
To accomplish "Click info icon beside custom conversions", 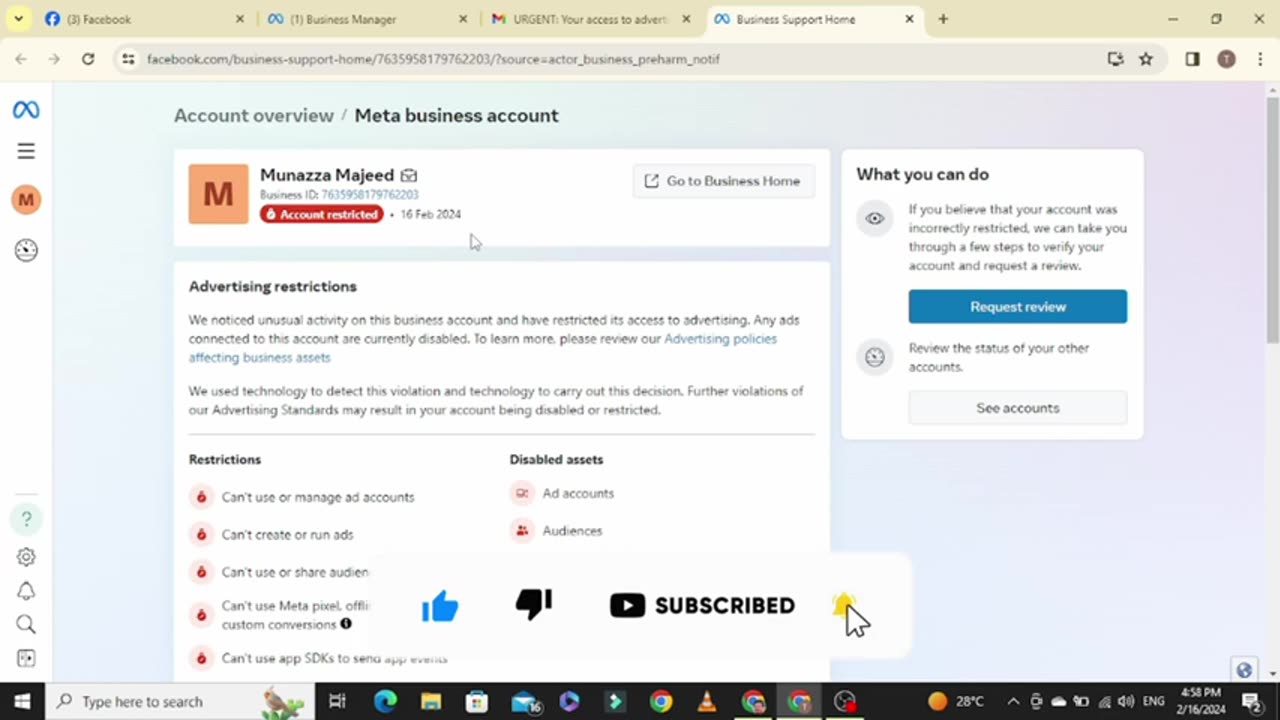I will tap(346, 624).
